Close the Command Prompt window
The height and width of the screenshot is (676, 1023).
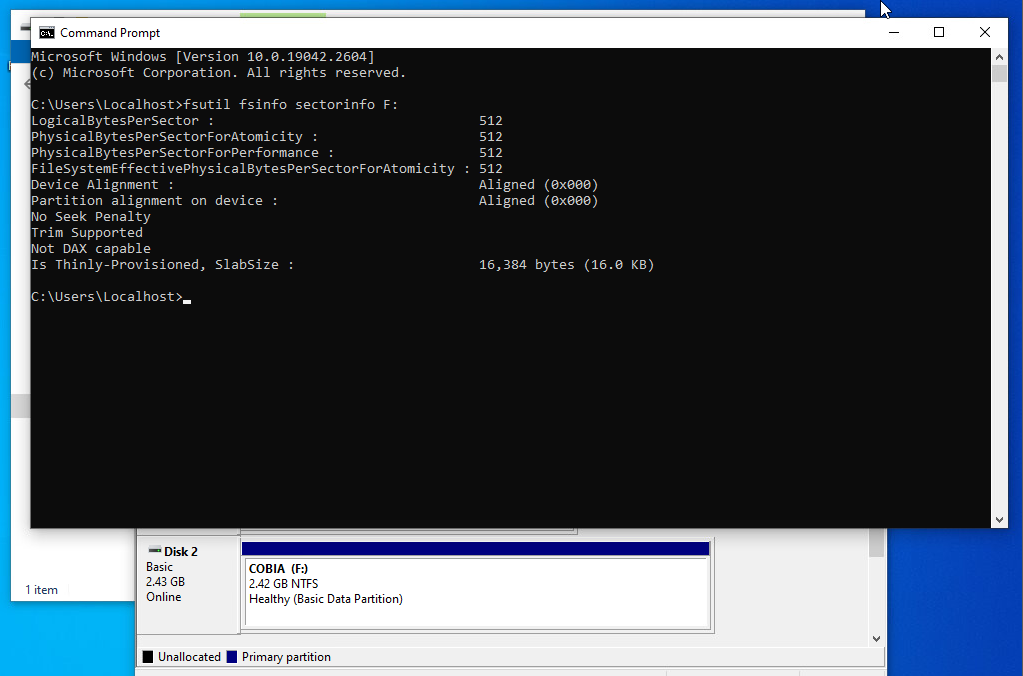coord(985,33)
